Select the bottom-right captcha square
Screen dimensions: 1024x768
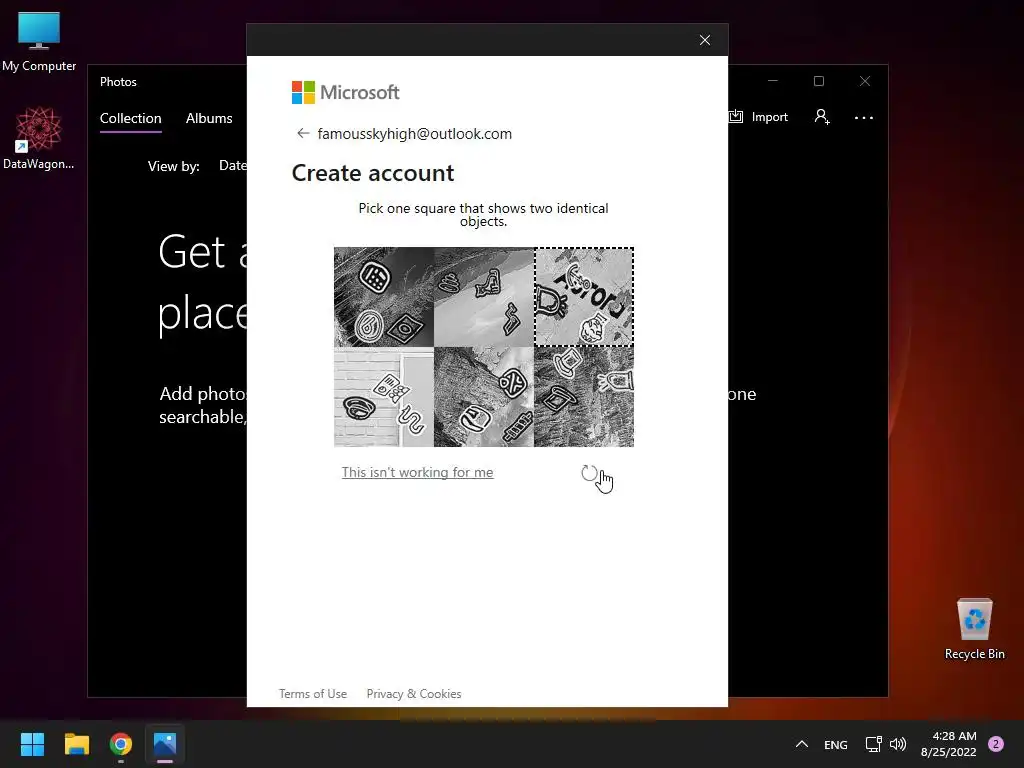(584, 397)
